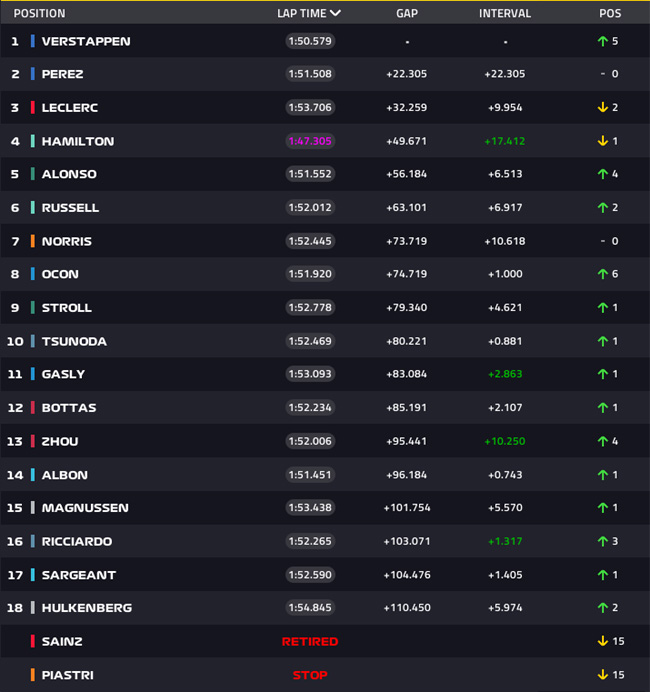Click the yellow down arrow for Leclerc

[x=602, y=107]
